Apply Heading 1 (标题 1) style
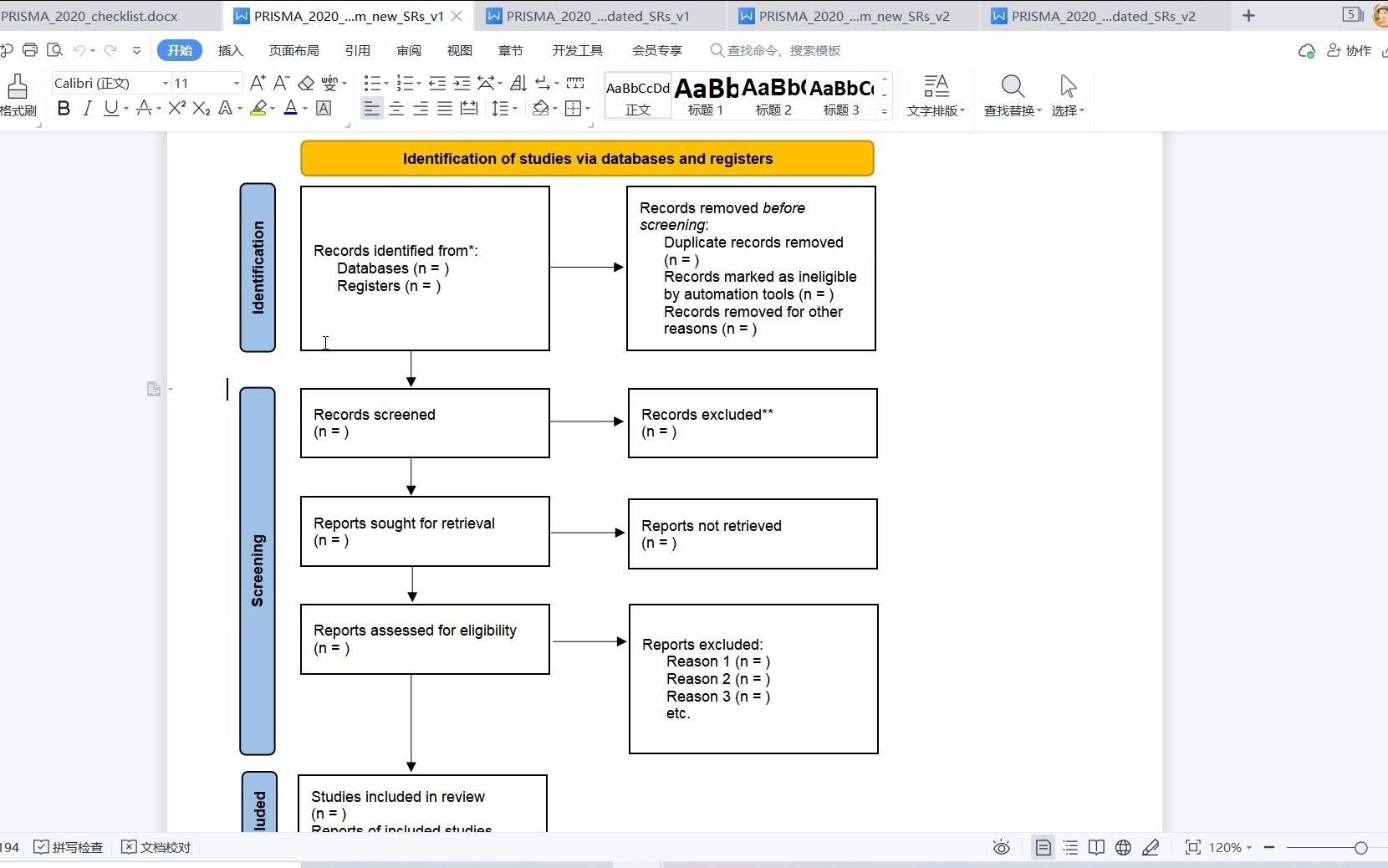The height and width of the screenshot is (868, 1388). pyautogui.click(x=706, y=95)
